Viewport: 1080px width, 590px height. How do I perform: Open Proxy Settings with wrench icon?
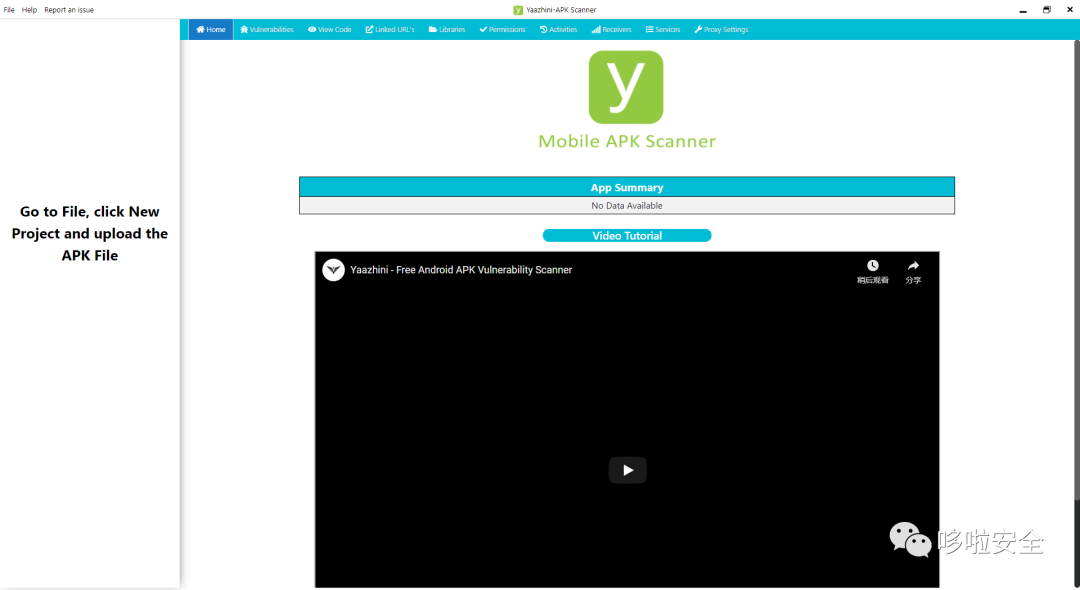point(721,30)
